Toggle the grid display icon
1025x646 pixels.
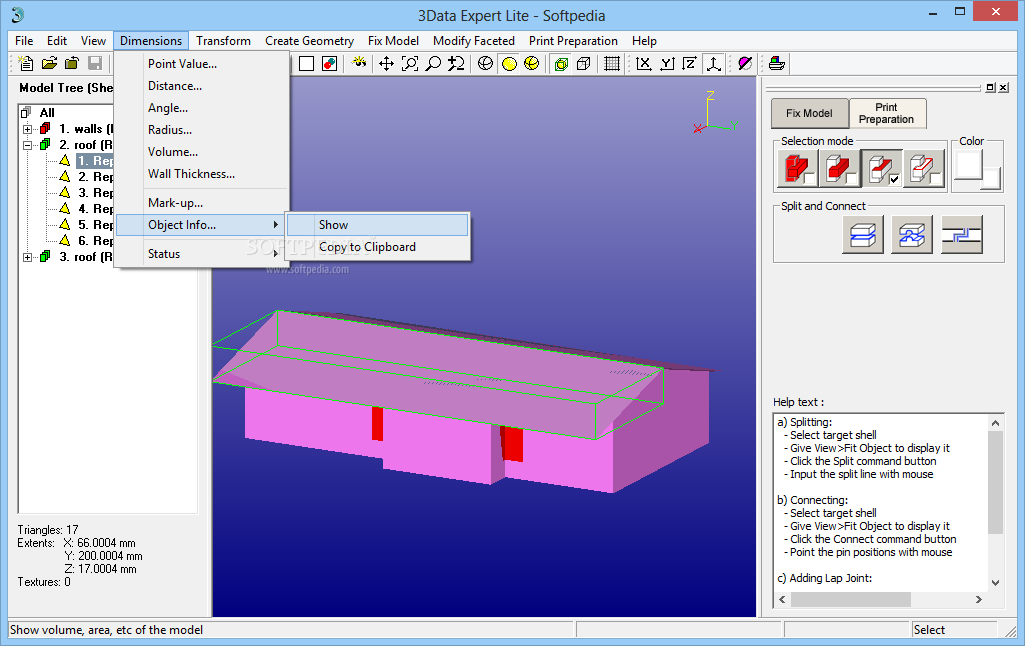(x=612, y=63)
